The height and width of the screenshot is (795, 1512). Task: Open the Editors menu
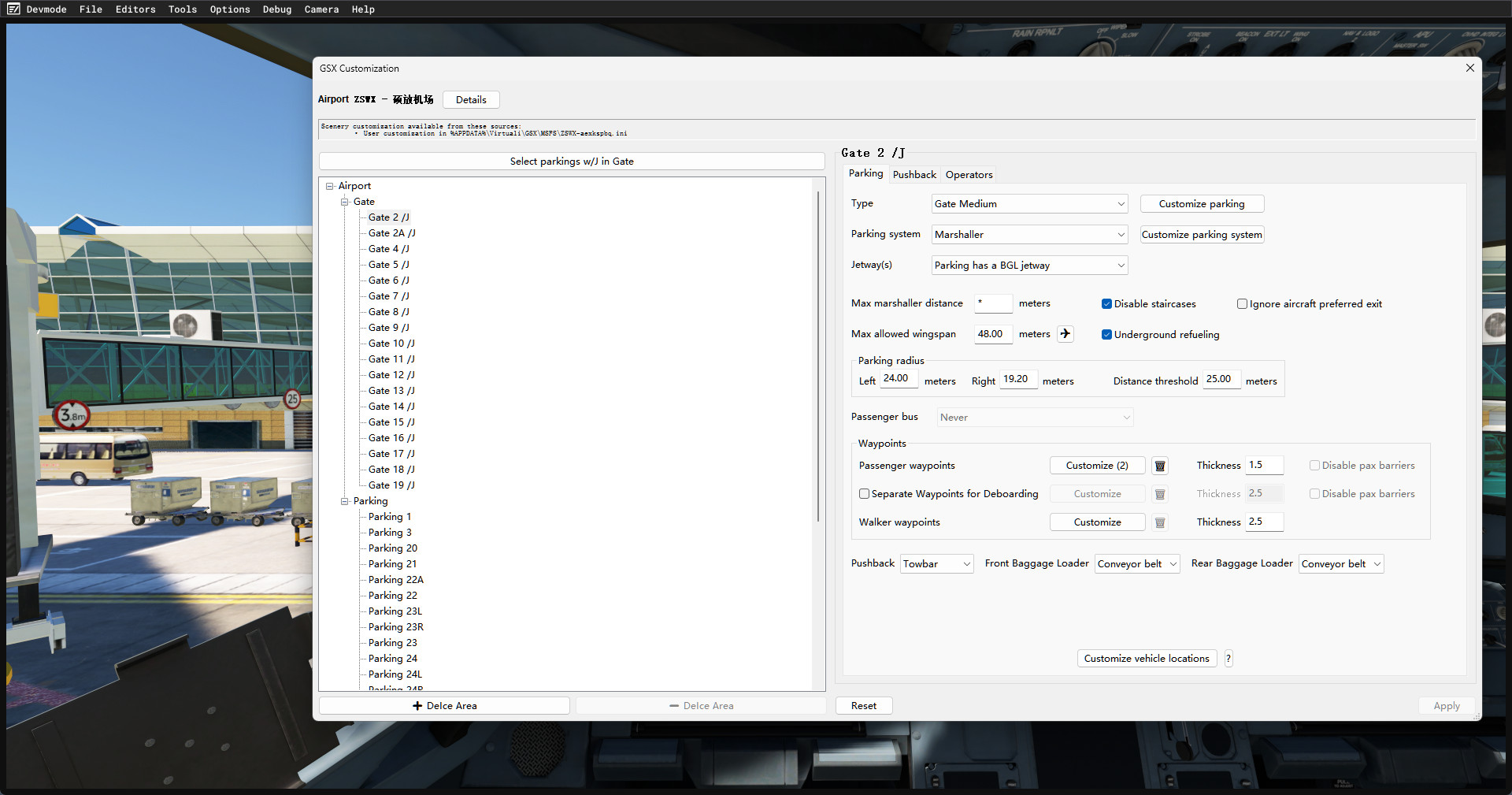[x=135, y=9]
